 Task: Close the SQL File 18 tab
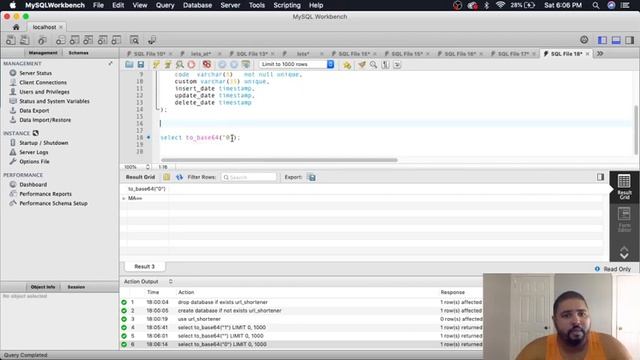point(588,54)
